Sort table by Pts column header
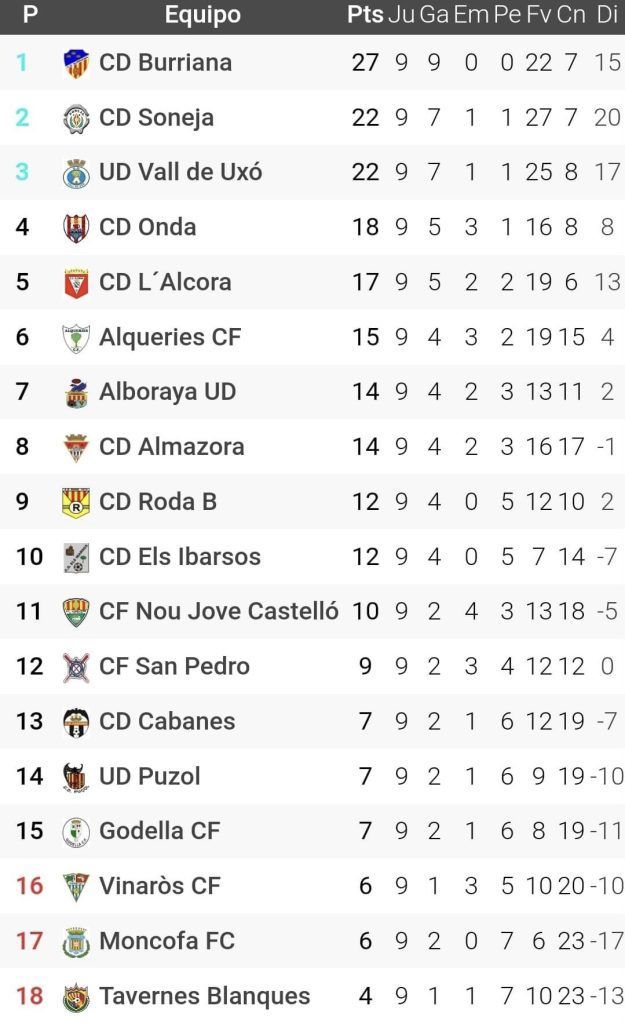Viewport: 625px width, 1024px height. tap(365, 15)
